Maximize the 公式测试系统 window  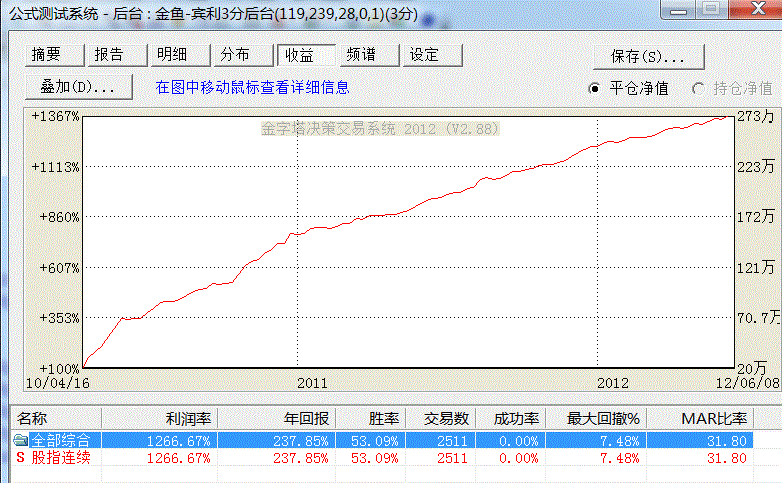[712, 8]
